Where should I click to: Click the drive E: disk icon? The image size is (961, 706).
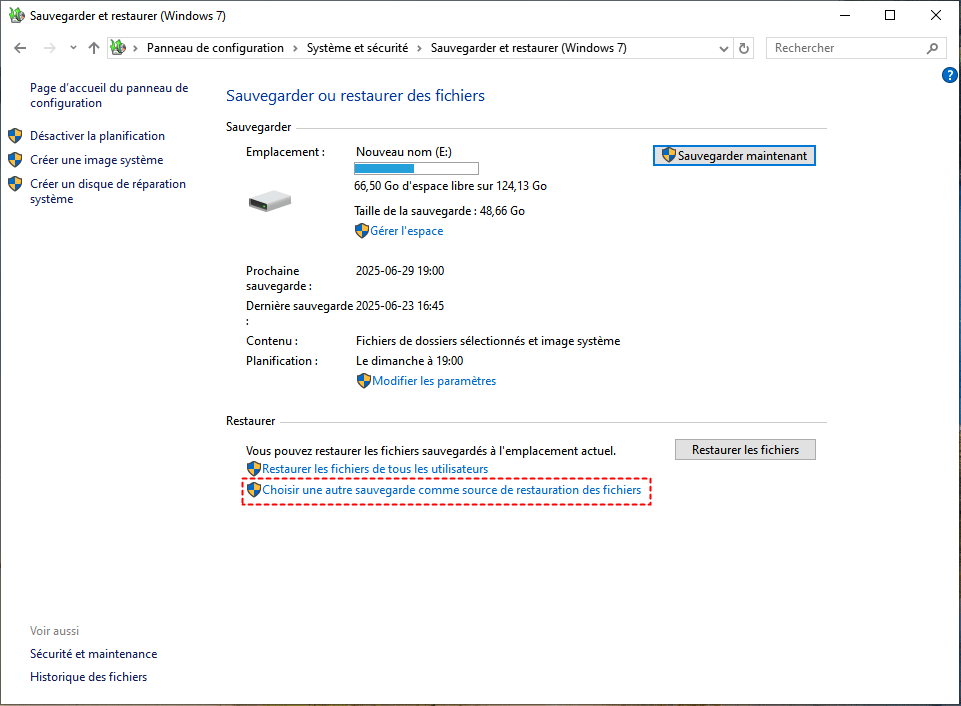pyautogui.click(x=270, y=200)
